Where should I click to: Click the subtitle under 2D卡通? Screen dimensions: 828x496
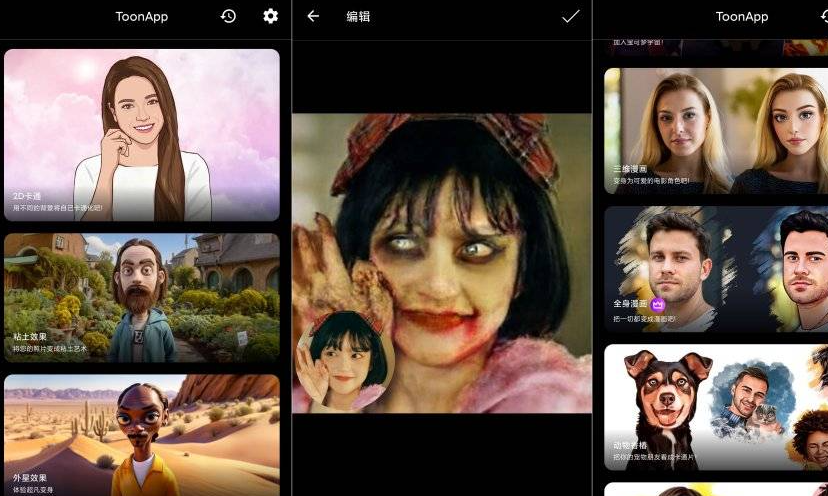coord(58,208)
